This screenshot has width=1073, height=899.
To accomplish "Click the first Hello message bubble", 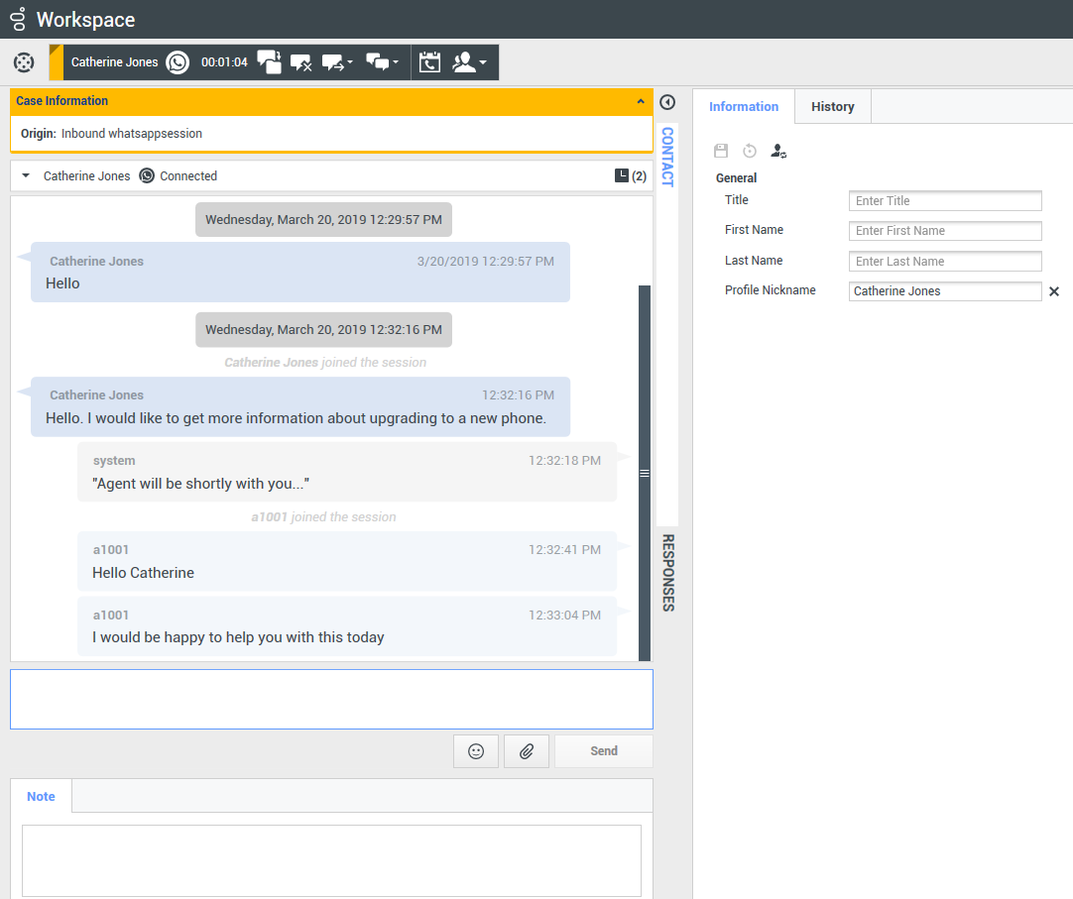I will [300, 272].
